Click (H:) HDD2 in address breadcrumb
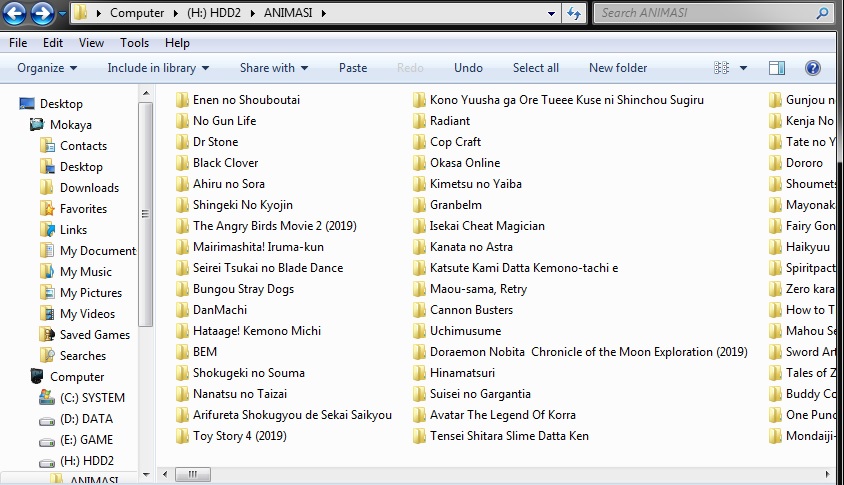 coord(214,13)
